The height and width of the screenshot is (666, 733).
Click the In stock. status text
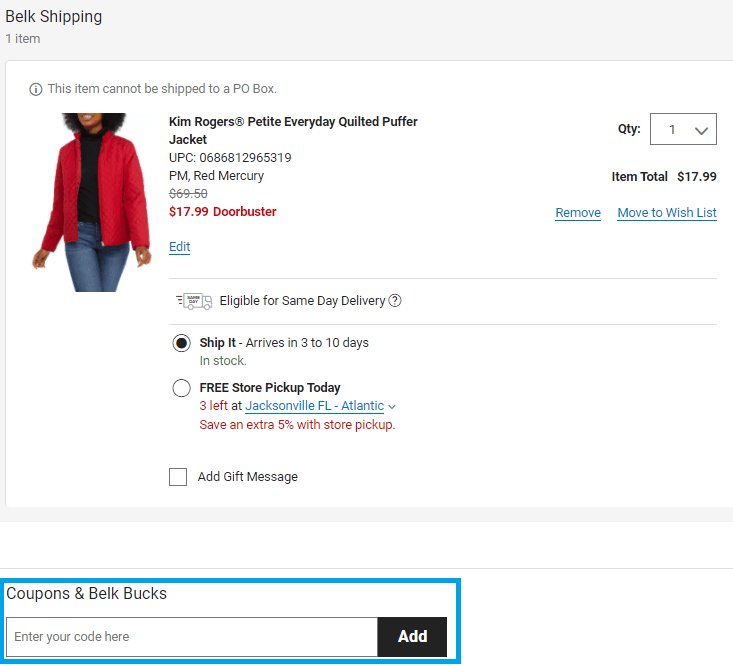click(223, 361)
